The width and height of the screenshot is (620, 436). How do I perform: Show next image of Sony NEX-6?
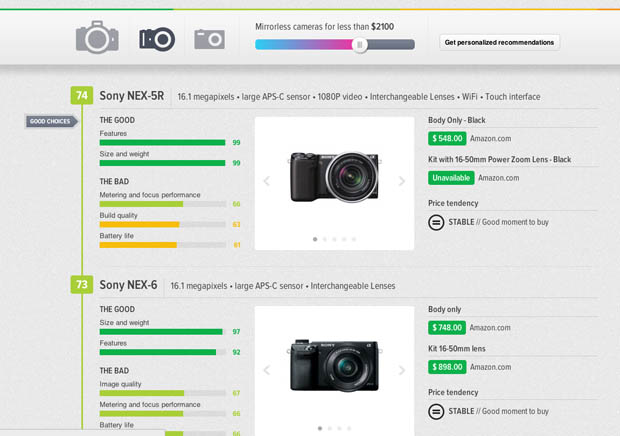pos(402,370)
